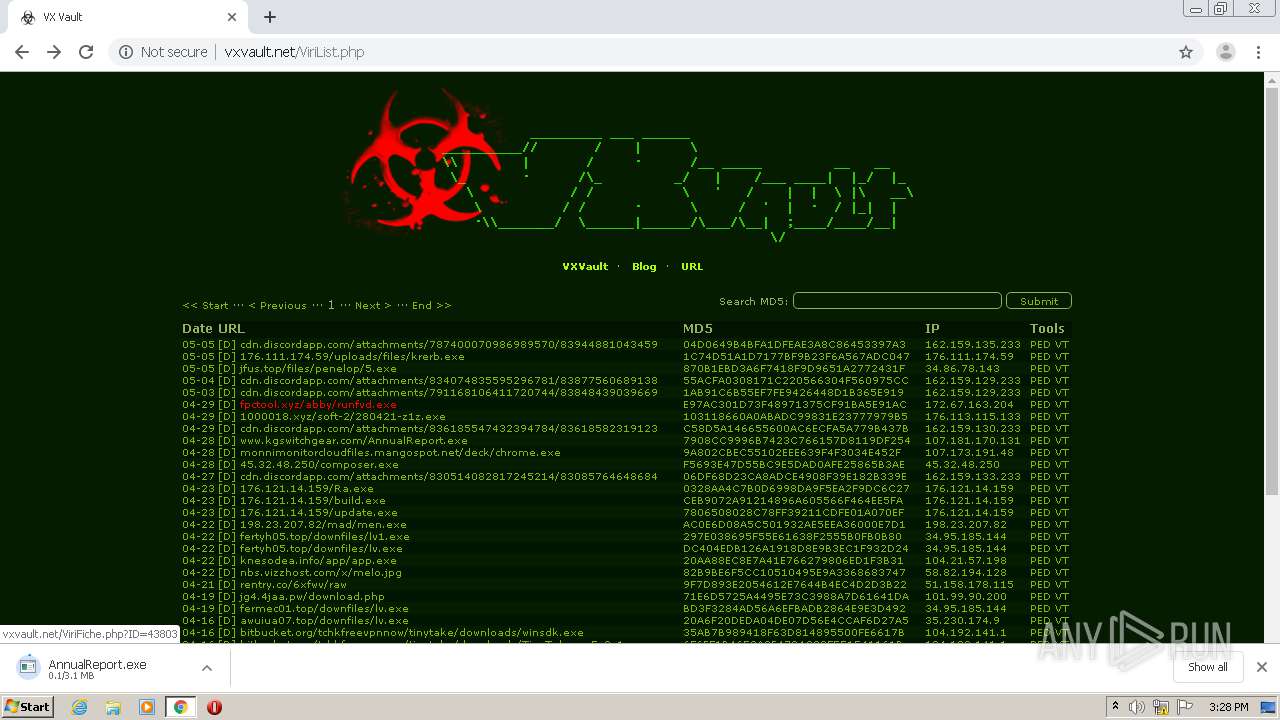
Task: Open the Blog navigation link
Action: point(644,267)
